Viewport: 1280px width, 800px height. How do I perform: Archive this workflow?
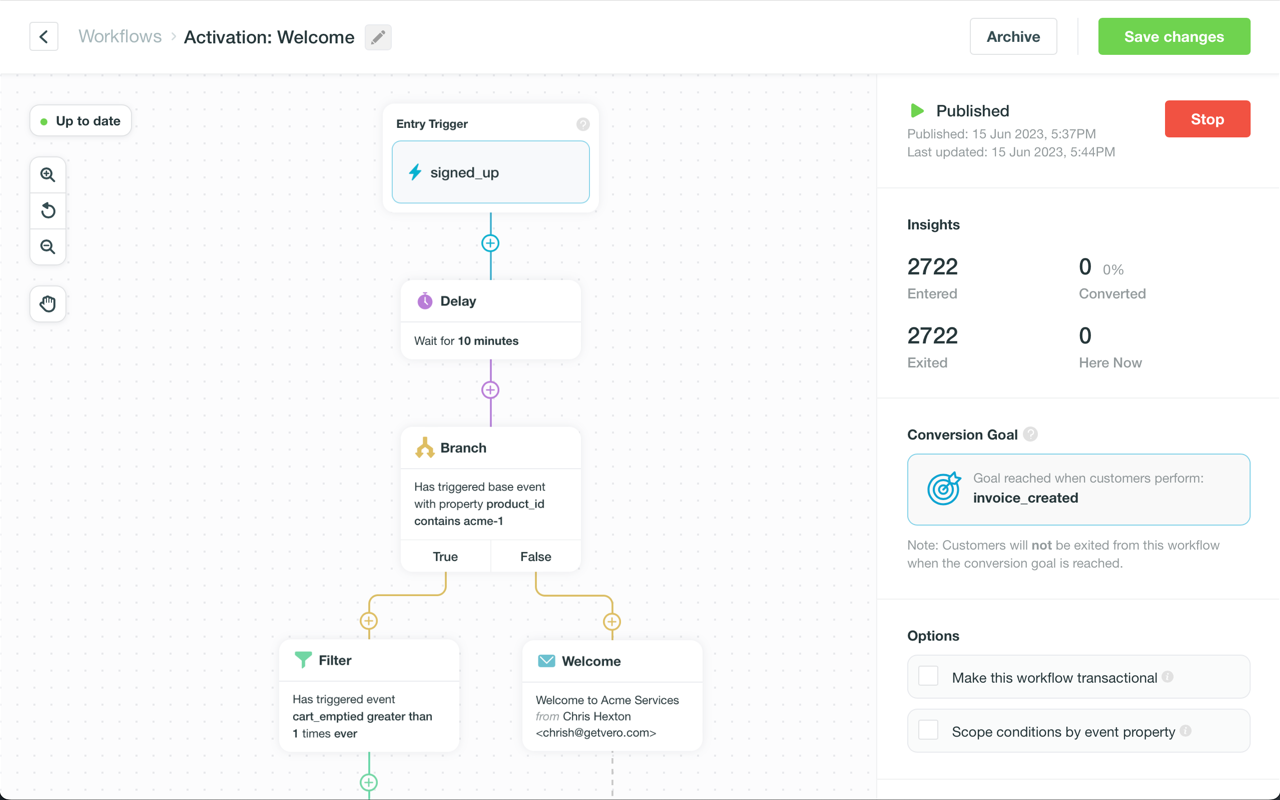coord(1013,37)
